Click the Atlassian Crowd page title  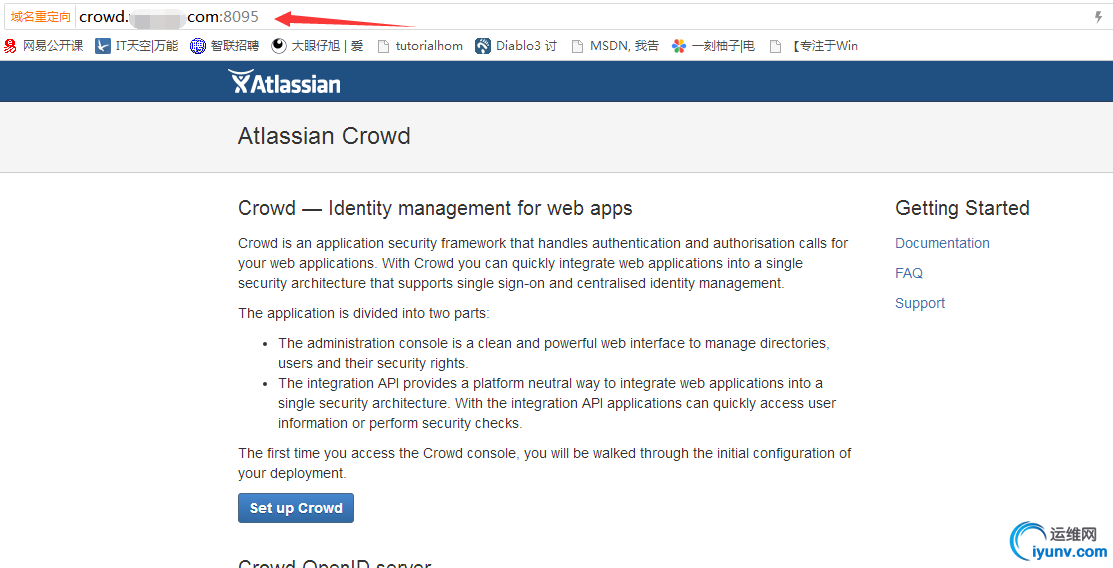[324, 136]
